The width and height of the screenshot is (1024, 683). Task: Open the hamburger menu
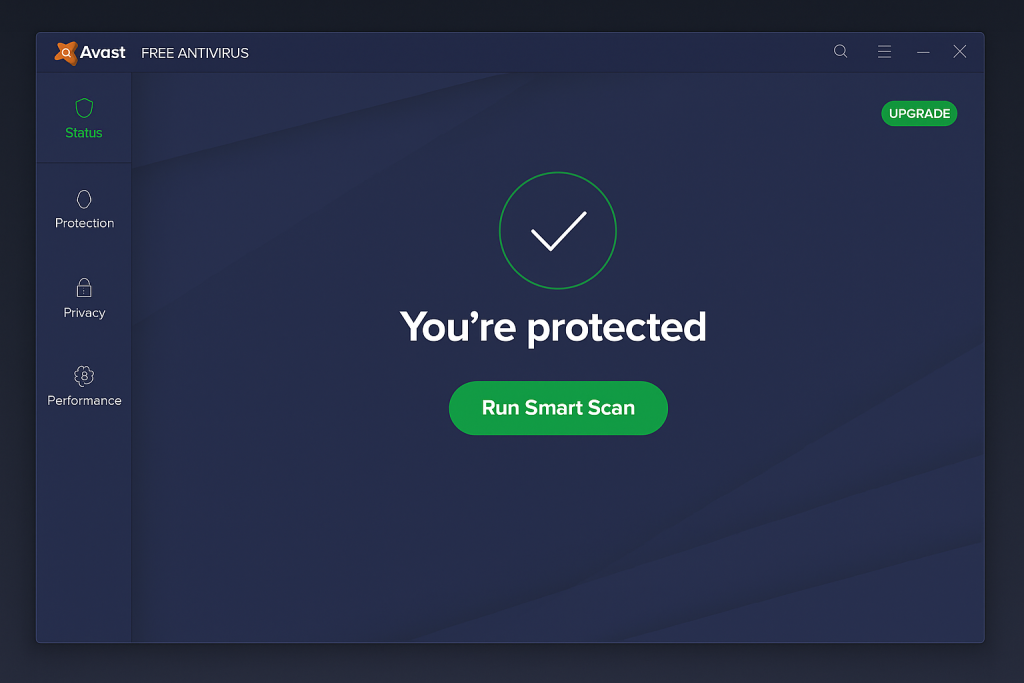click(x=884, y=52)
